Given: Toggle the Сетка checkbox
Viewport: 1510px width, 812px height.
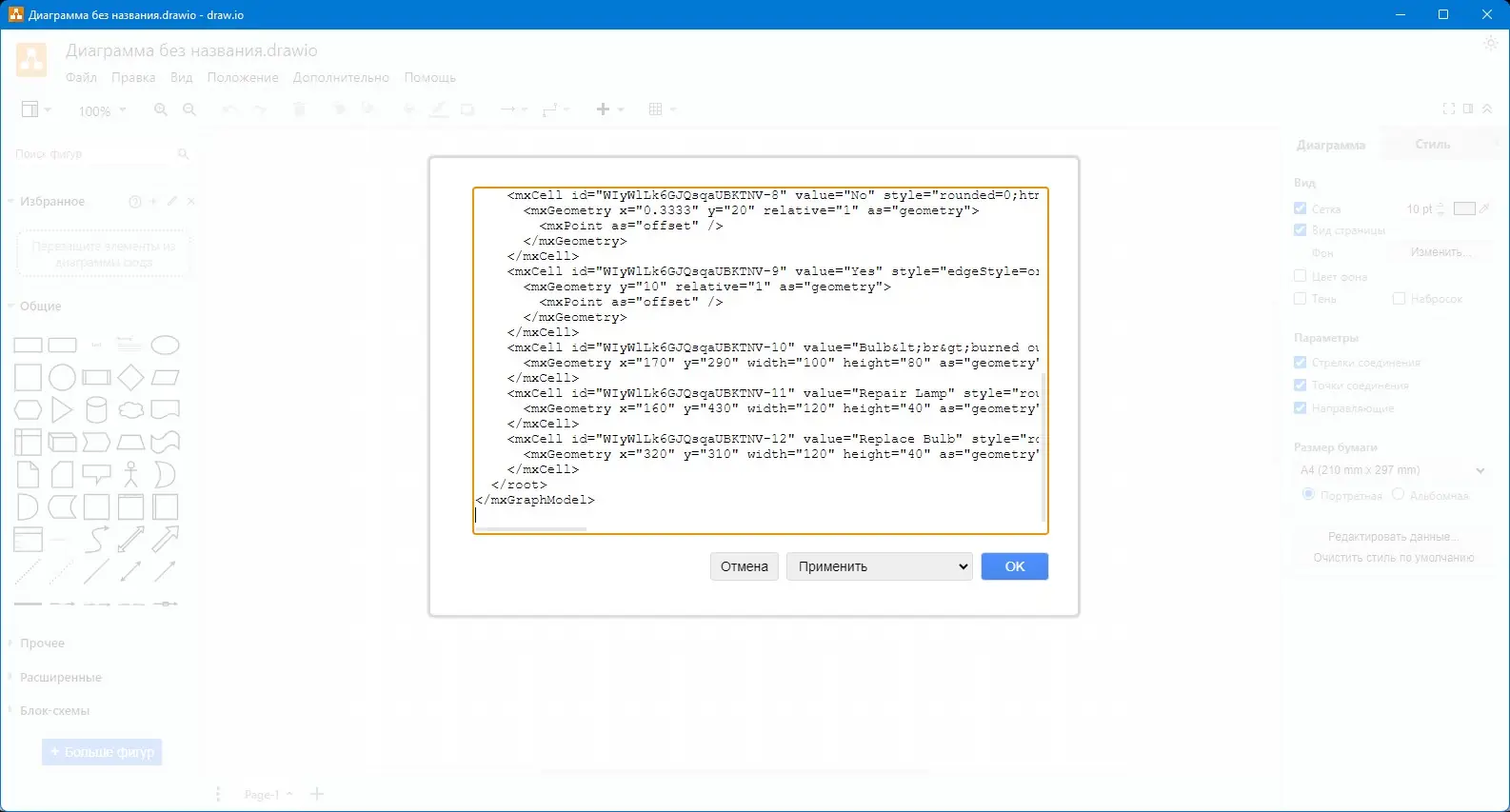Looking at the screenshot, I should (x=1301, y=208).
